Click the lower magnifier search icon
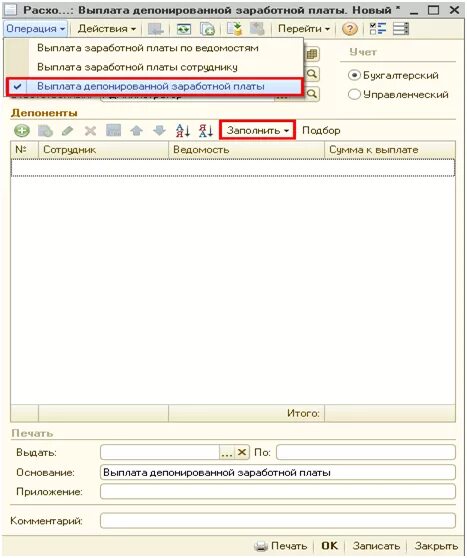Image resolution: width=467 pixels, height=558 pixels. point(312,94)
